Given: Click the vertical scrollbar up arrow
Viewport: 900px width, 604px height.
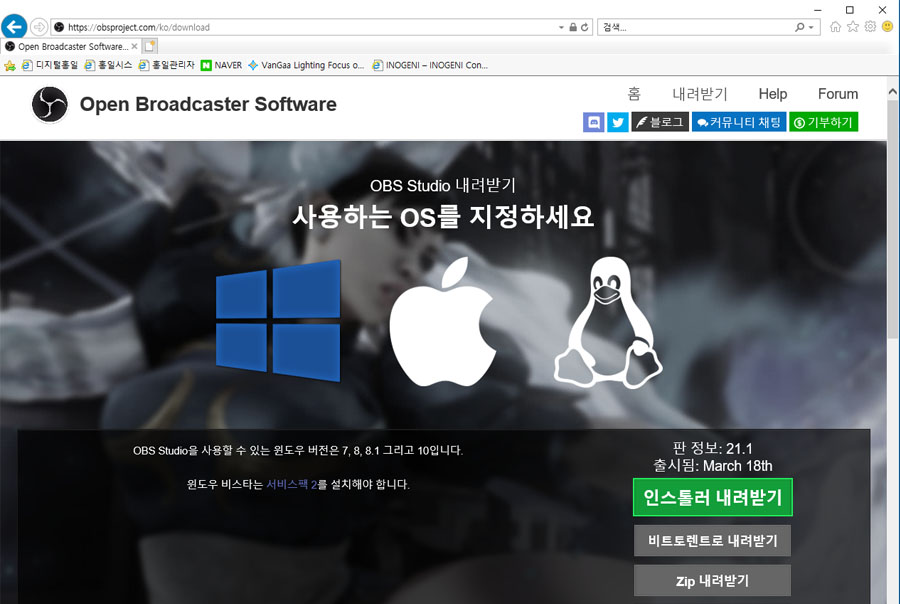Looking at the screenshot, I should pyautogui.click(x=893, y=91).
